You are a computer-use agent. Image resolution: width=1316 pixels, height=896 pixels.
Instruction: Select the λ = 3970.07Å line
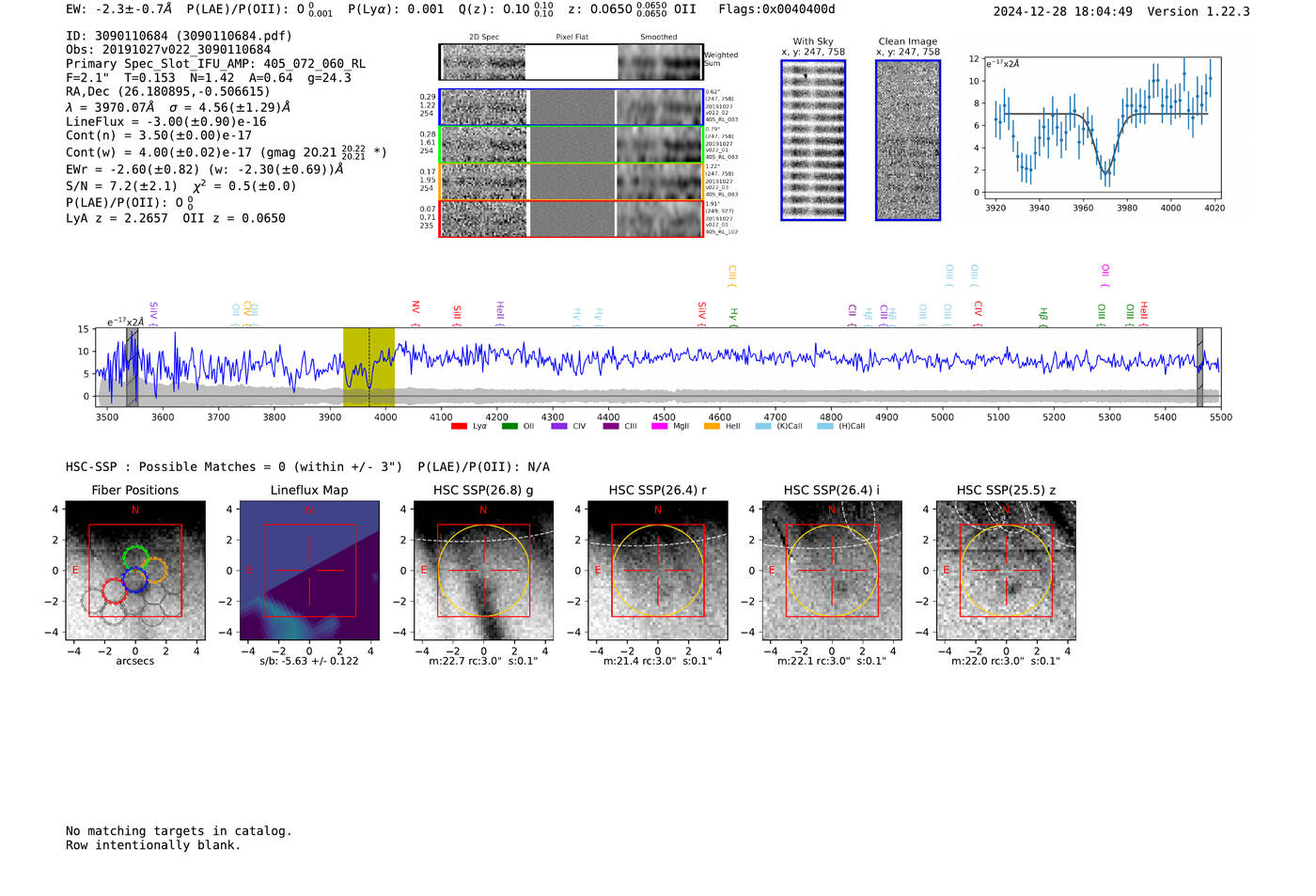[178, 107]
